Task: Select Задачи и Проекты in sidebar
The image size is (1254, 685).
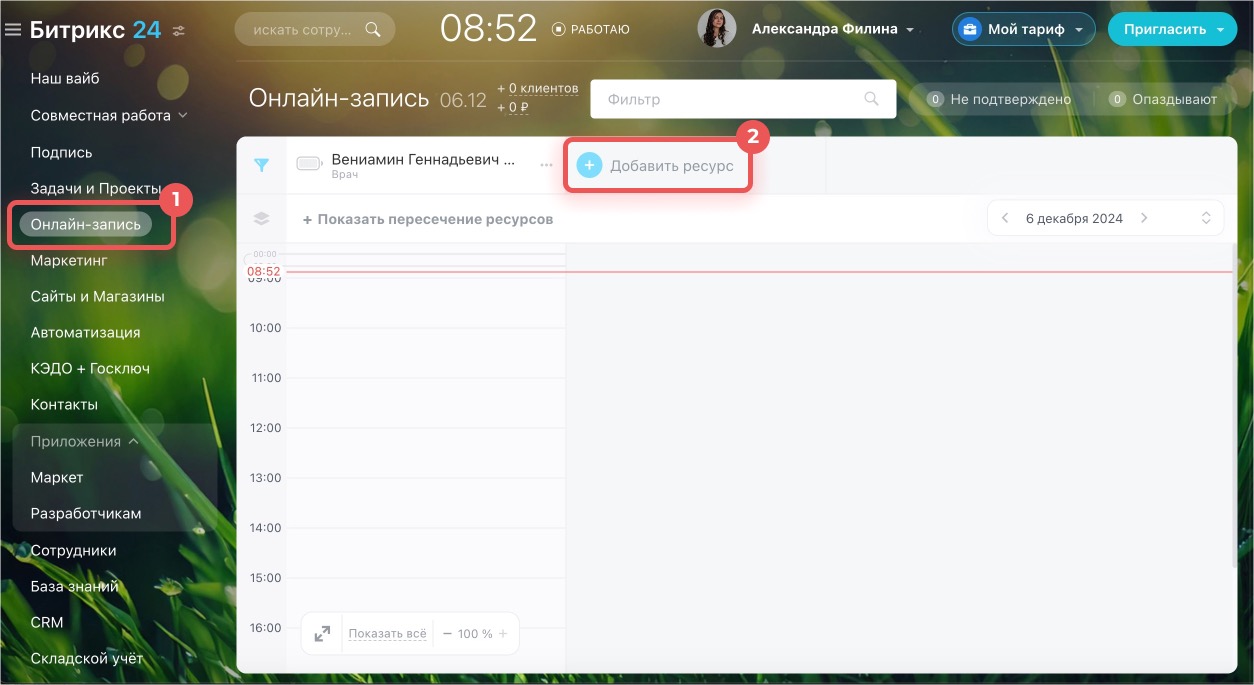Action: [x=96, y=188]
